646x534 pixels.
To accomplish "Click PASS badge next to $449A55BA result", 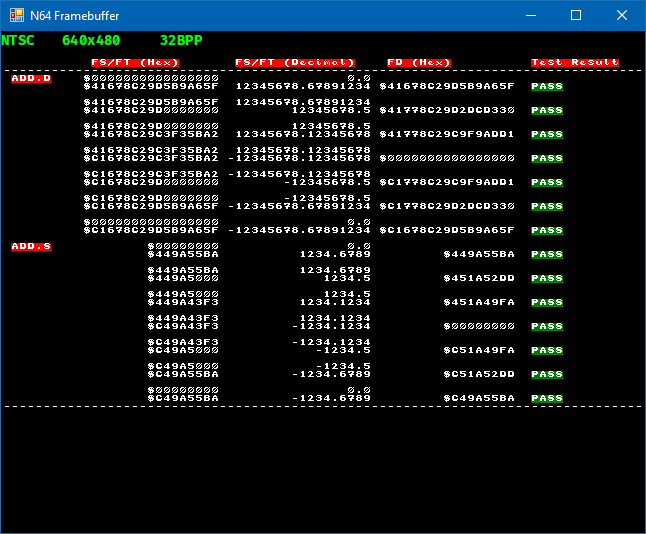I will 547,254.
